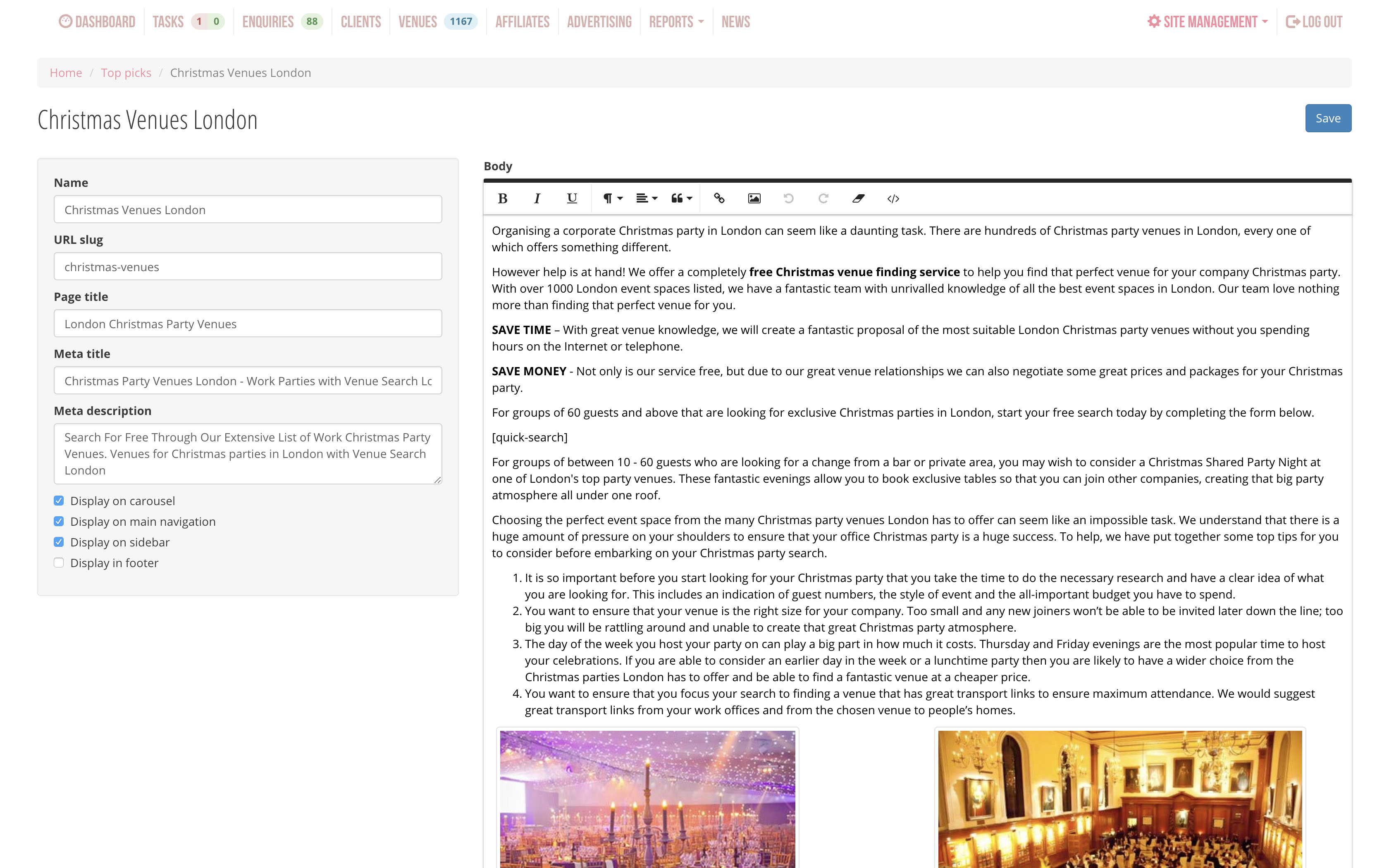Click the Dashboard gauge icon
The height and width of the screenshot is (868, 1389).
click(x=65, y=21)
